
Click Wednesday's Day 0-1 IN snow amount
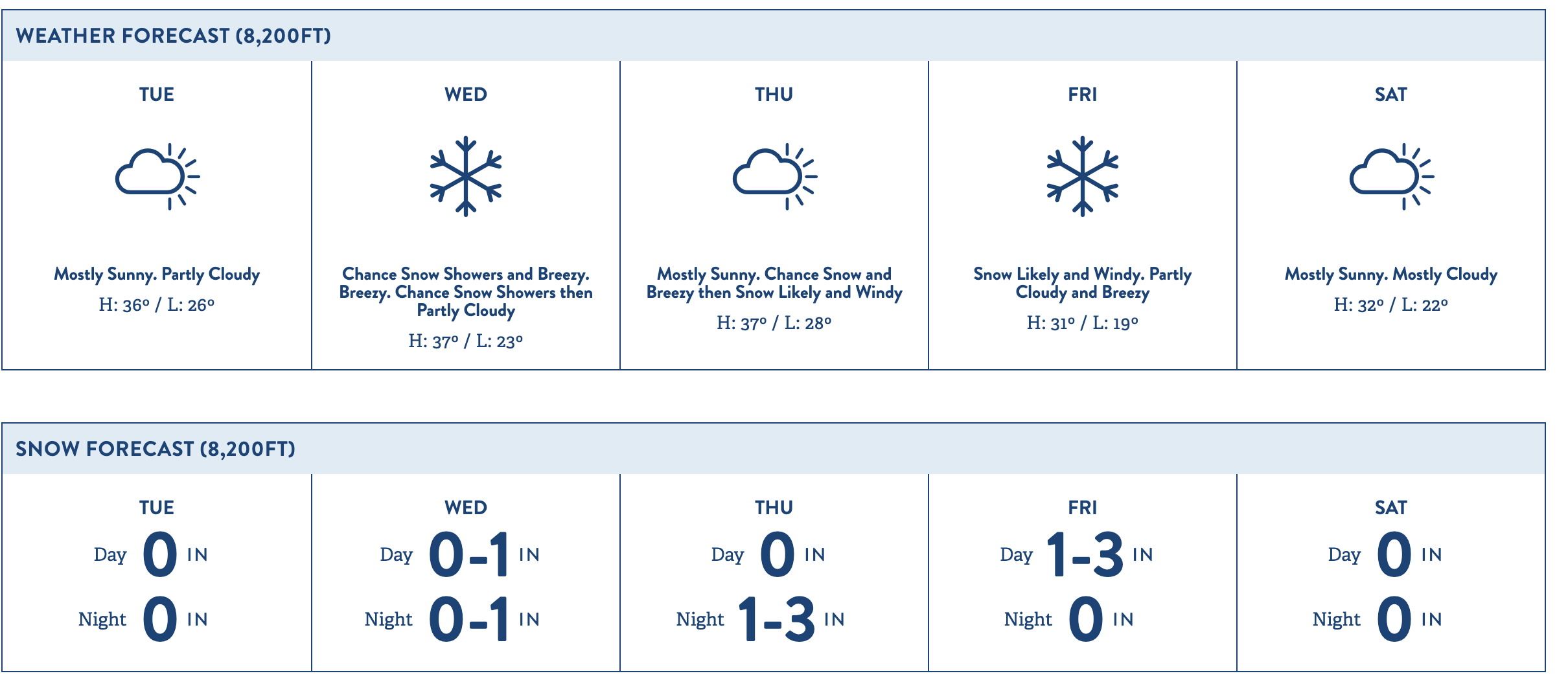click(460, 555)
